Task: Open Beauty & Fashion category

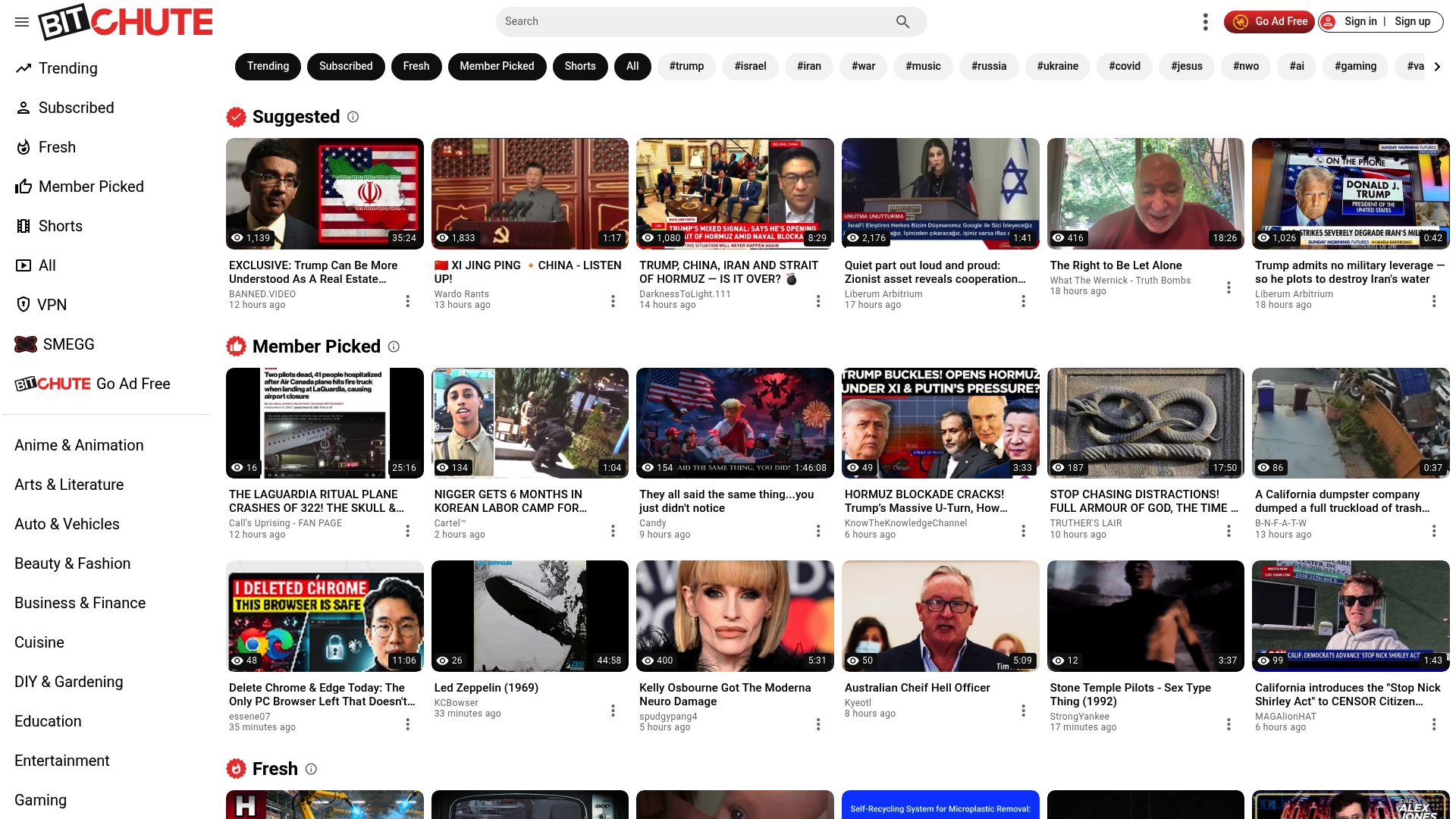Action: tap(73, 563)
